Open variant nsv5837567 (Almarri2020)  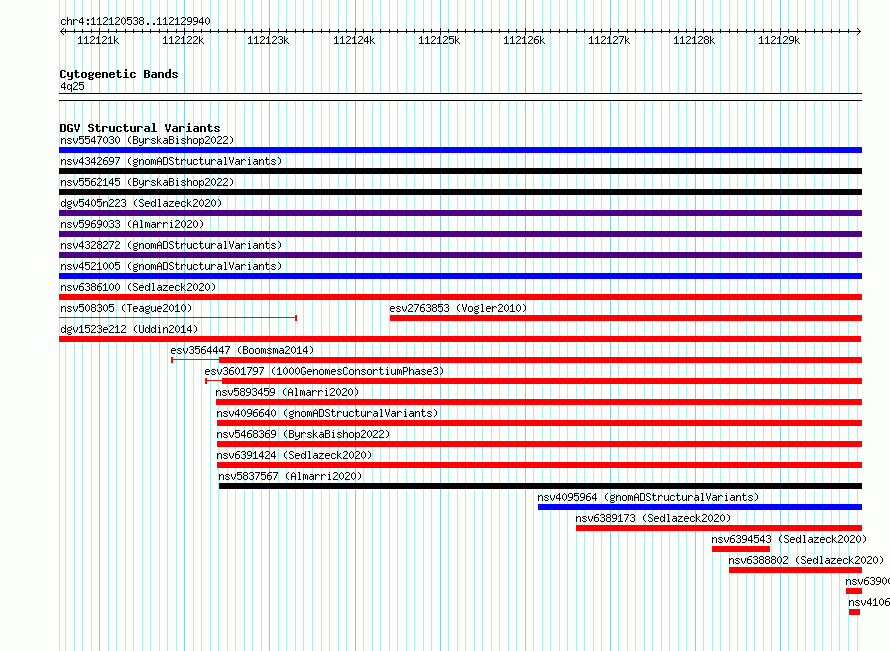(x=290, y=476)
